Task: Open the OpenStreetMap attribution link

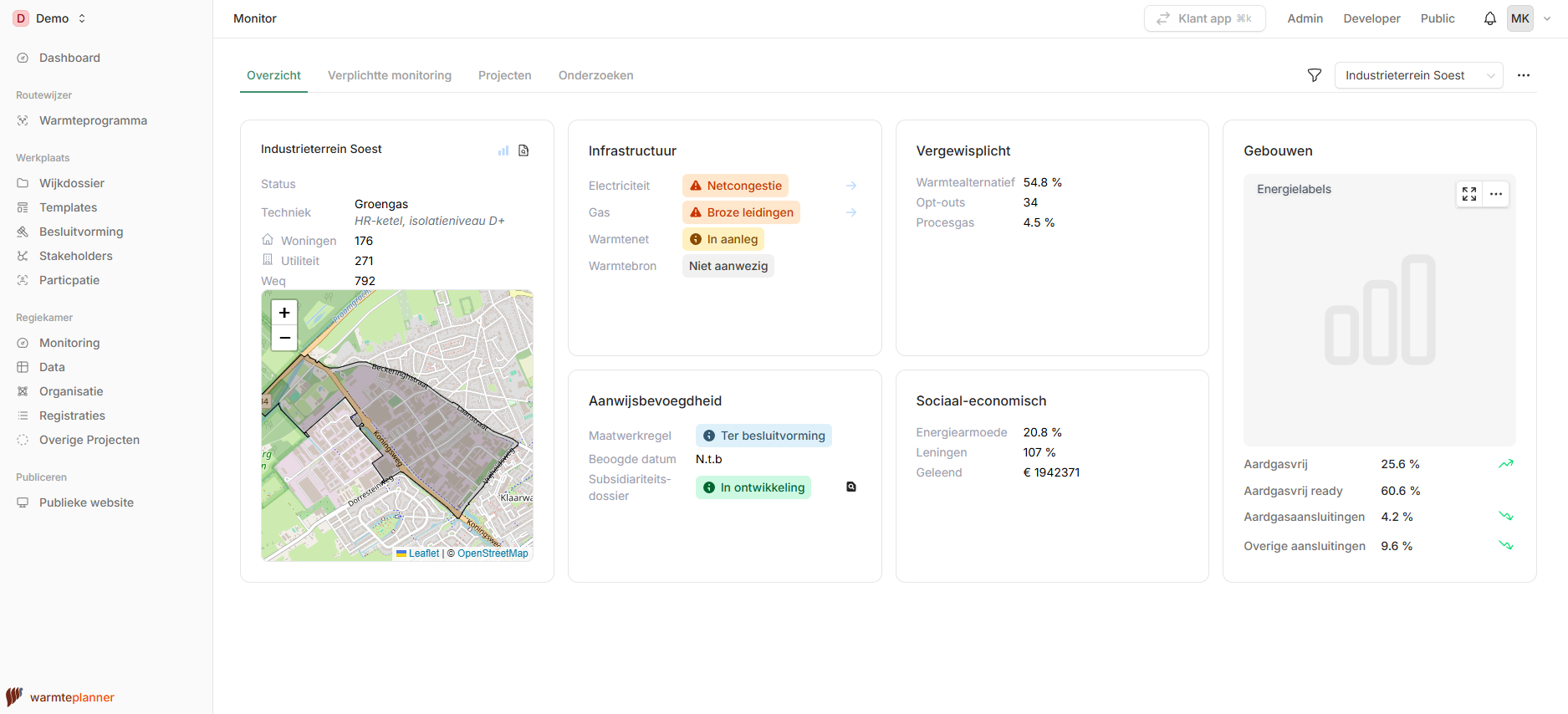Action: (493, 553)
